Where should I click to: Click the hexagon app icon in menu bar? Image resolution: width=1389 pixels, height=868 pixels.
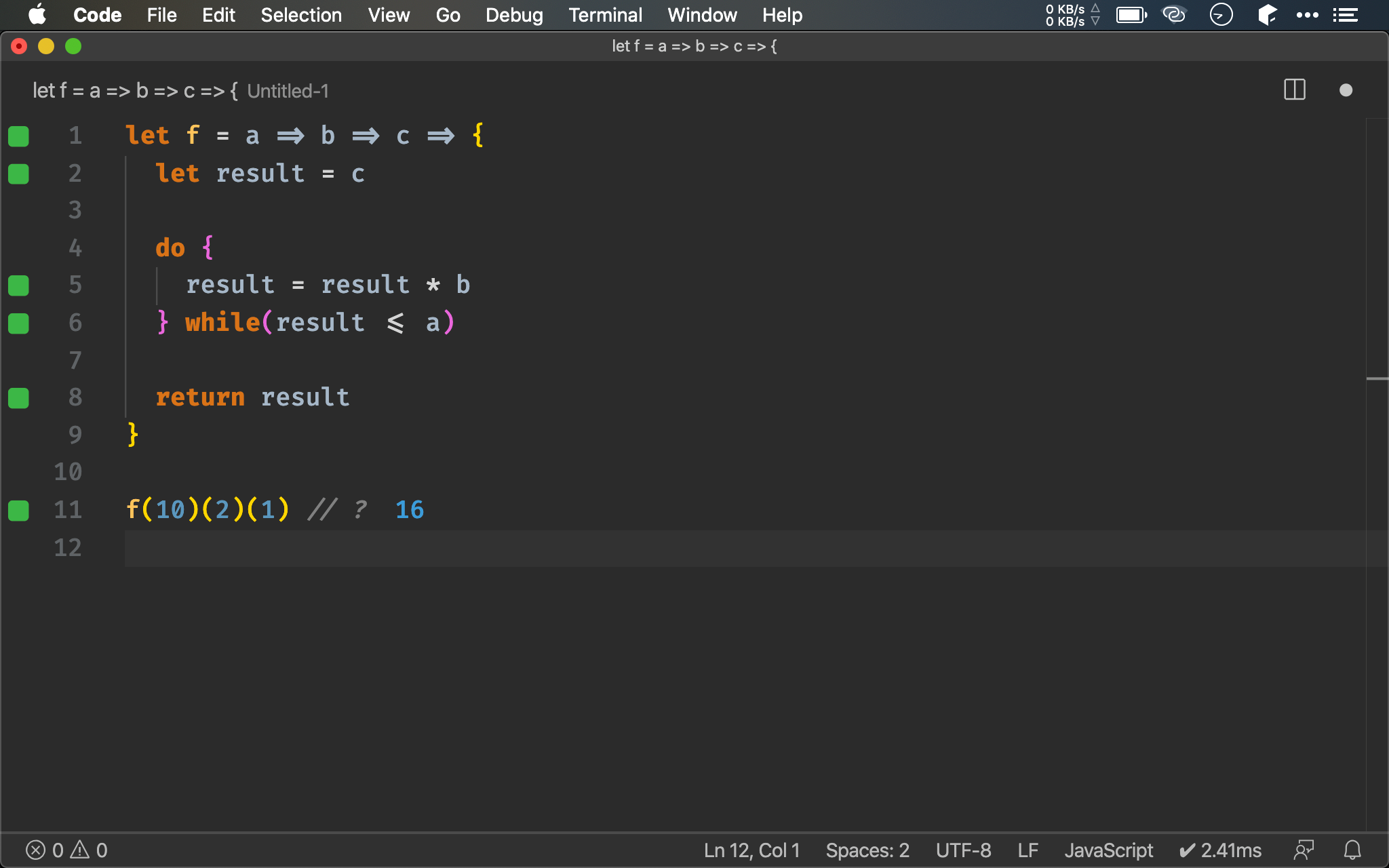1266,14
